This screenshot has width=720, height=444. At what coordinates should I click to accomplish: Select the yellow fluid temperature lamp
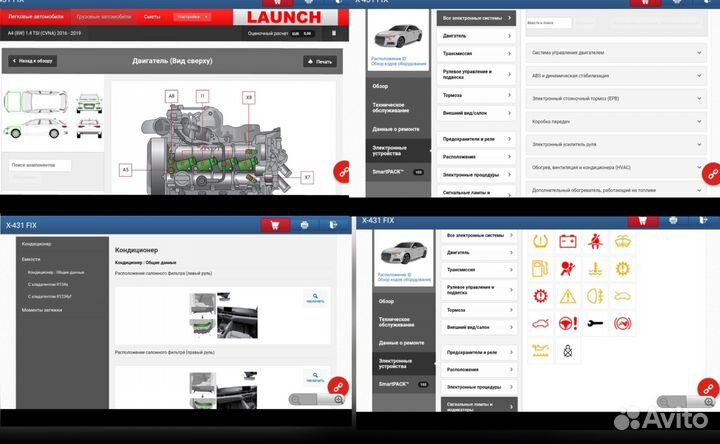[595, 269]
